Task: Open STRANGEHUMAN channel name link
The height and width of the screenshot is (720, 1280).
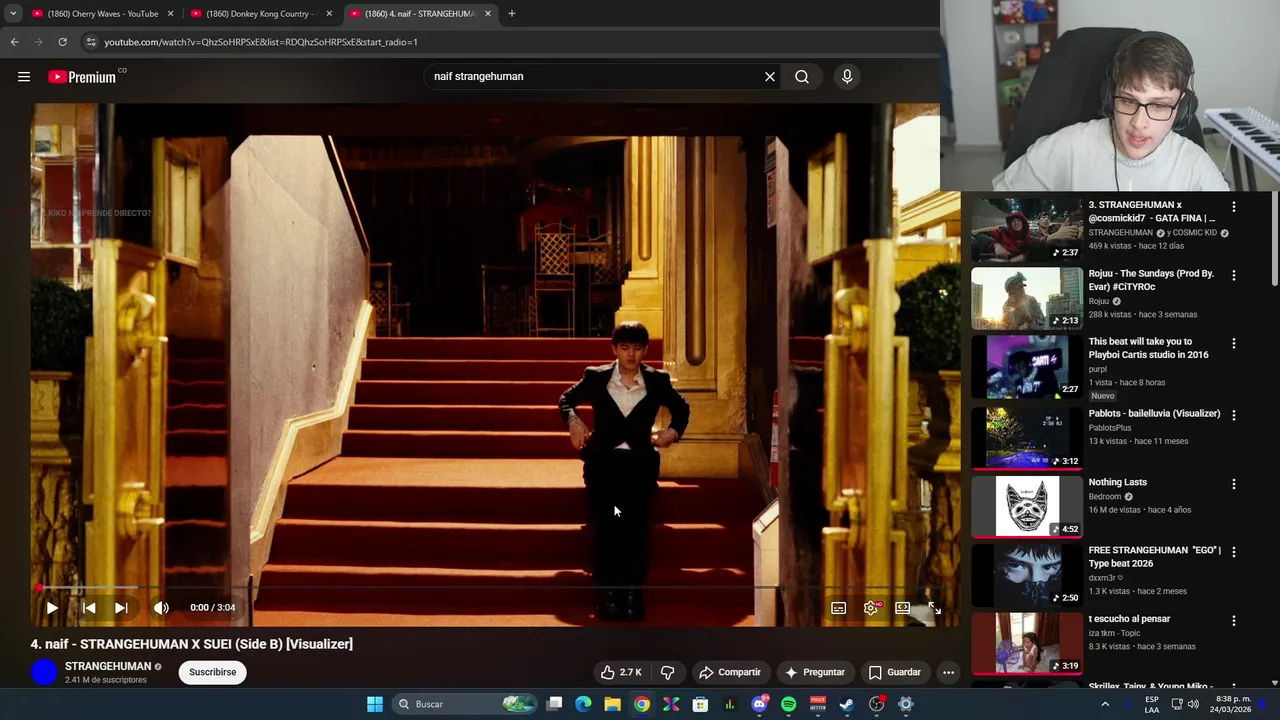Action: pyautogui.click(x=108, y=666)
